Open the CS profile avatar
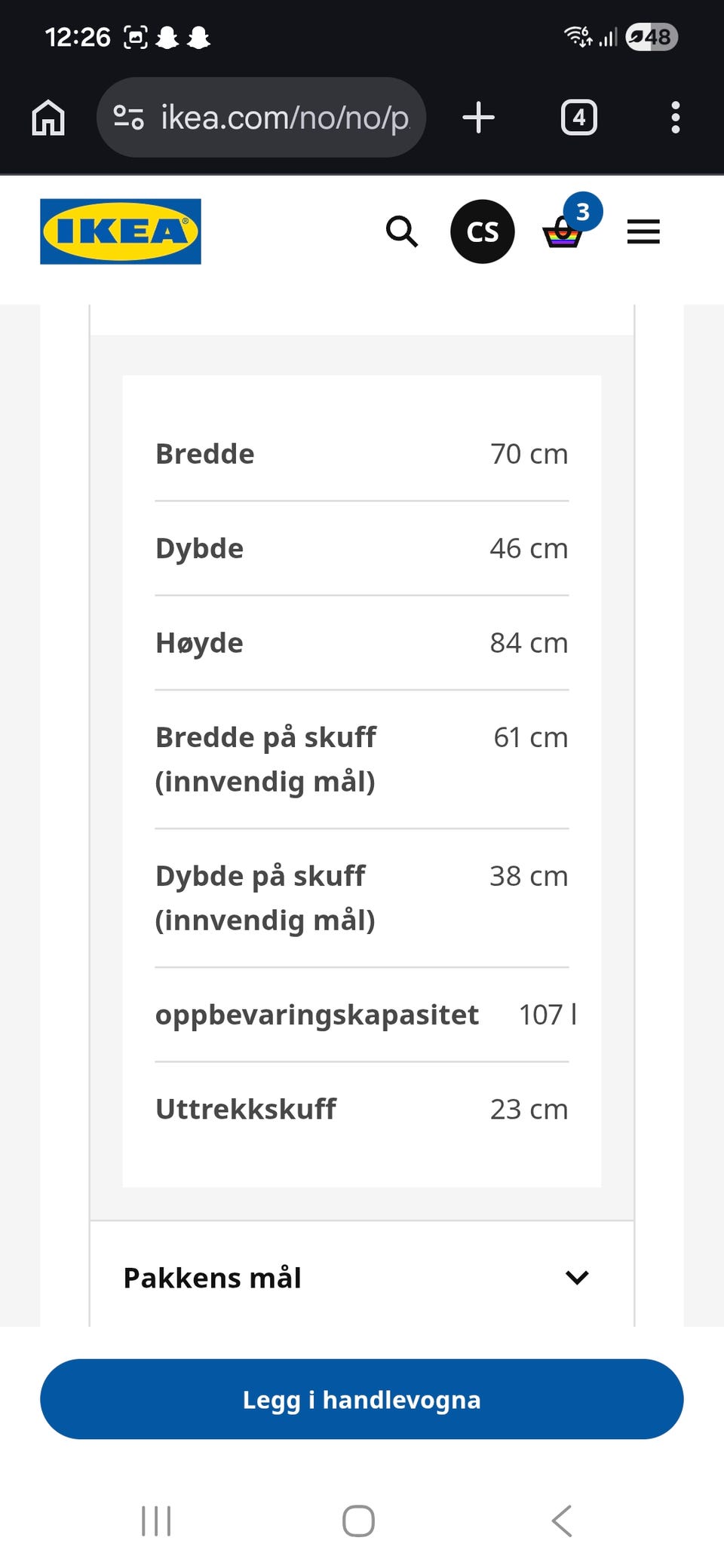 coord(483,231)
